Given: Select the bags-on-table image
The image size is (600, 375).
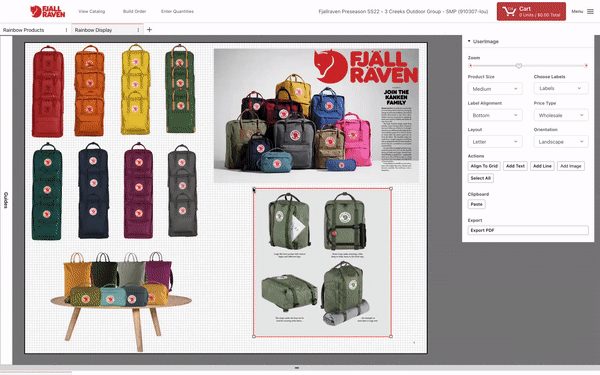Looking at the screenshot, I should pos(121,302).
